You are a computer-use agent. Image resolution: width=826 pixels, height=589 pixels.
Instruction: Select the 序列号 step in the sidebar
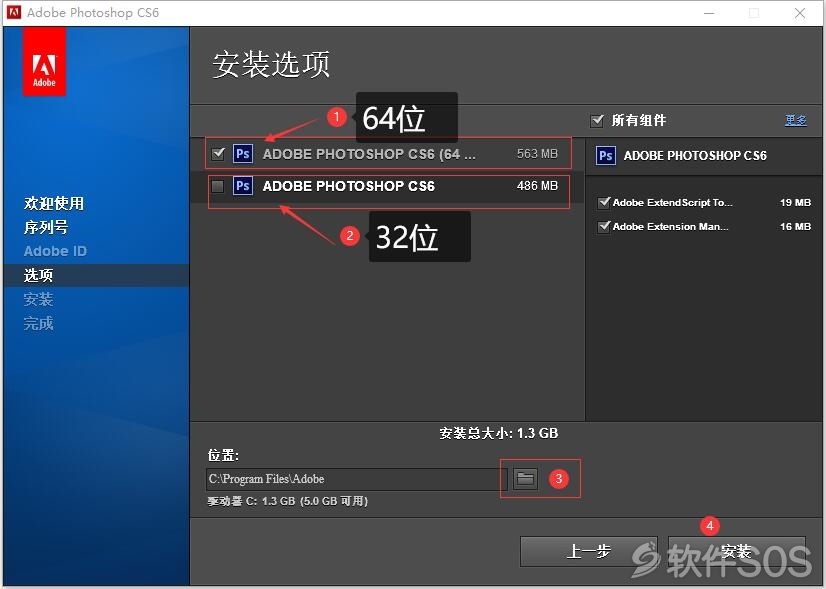click(46, 228)
